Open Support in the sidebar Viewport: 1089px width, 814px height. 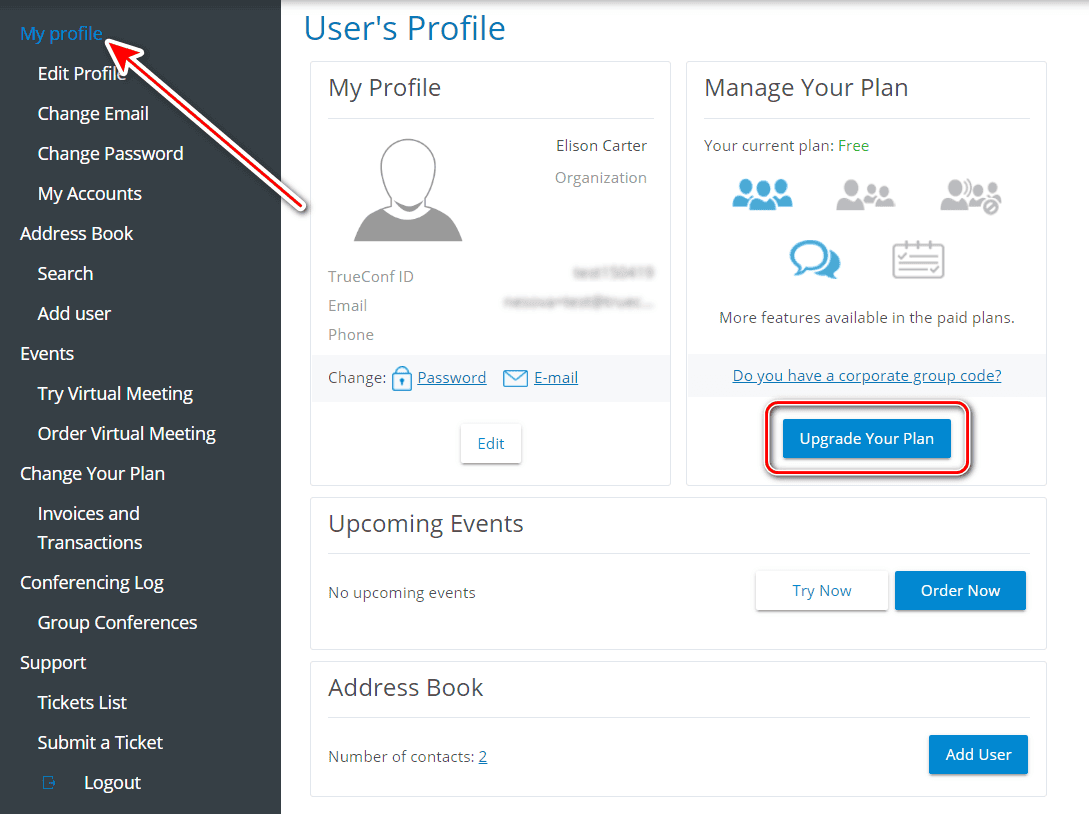[x=53, y=663]
